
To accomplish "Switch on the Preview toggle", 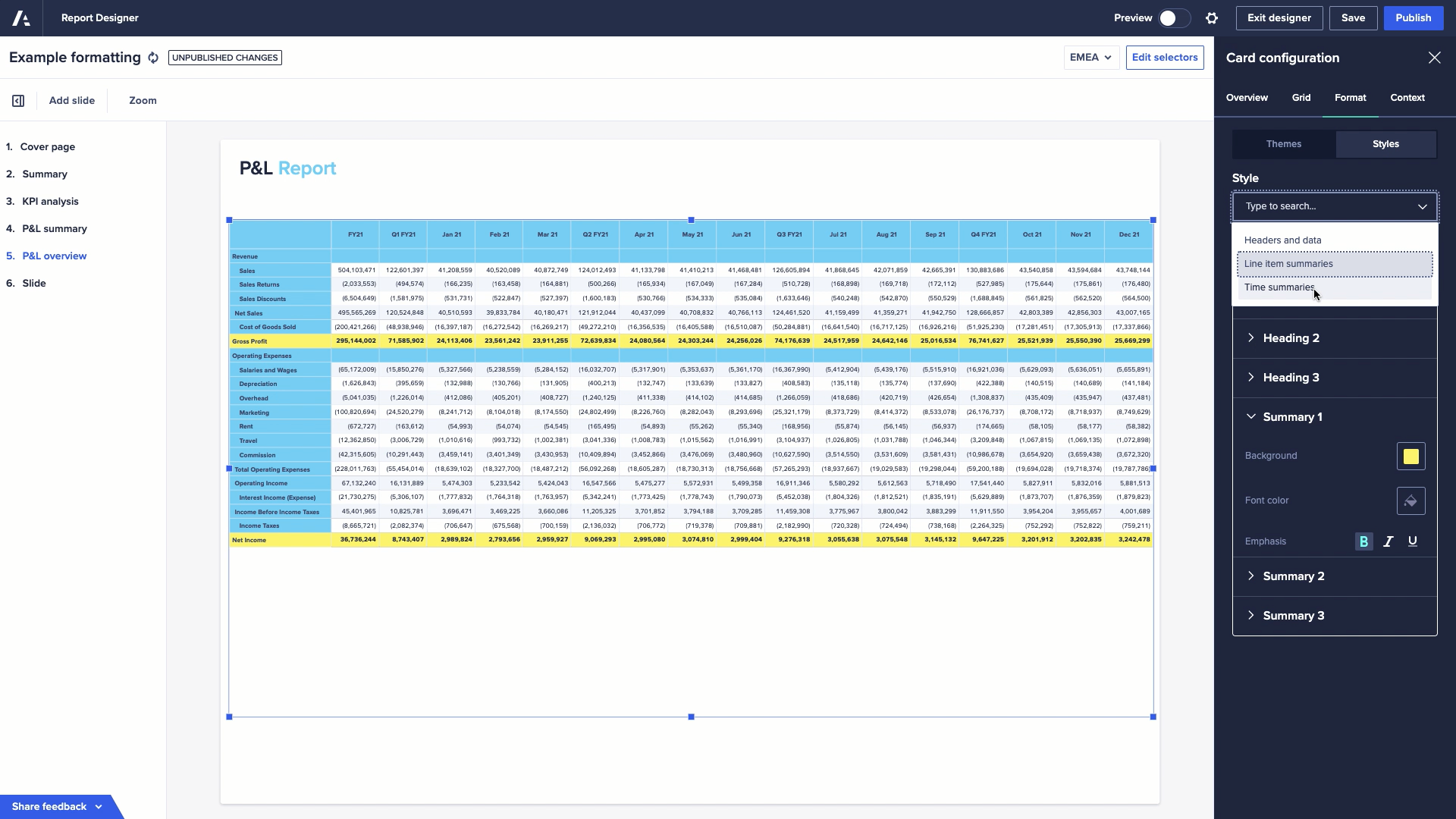I will pyautogui.click(x=1173, y=18).
